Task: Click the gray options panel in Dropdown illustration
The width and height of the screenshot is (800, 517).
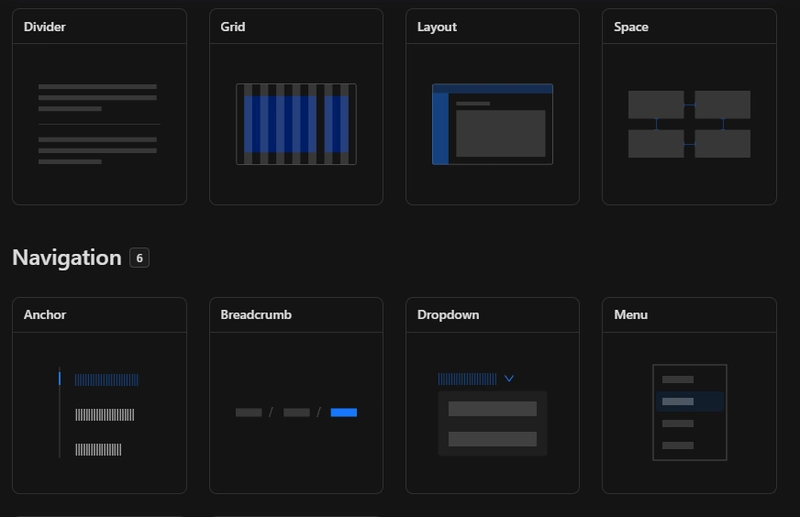Action: point(492,423)
